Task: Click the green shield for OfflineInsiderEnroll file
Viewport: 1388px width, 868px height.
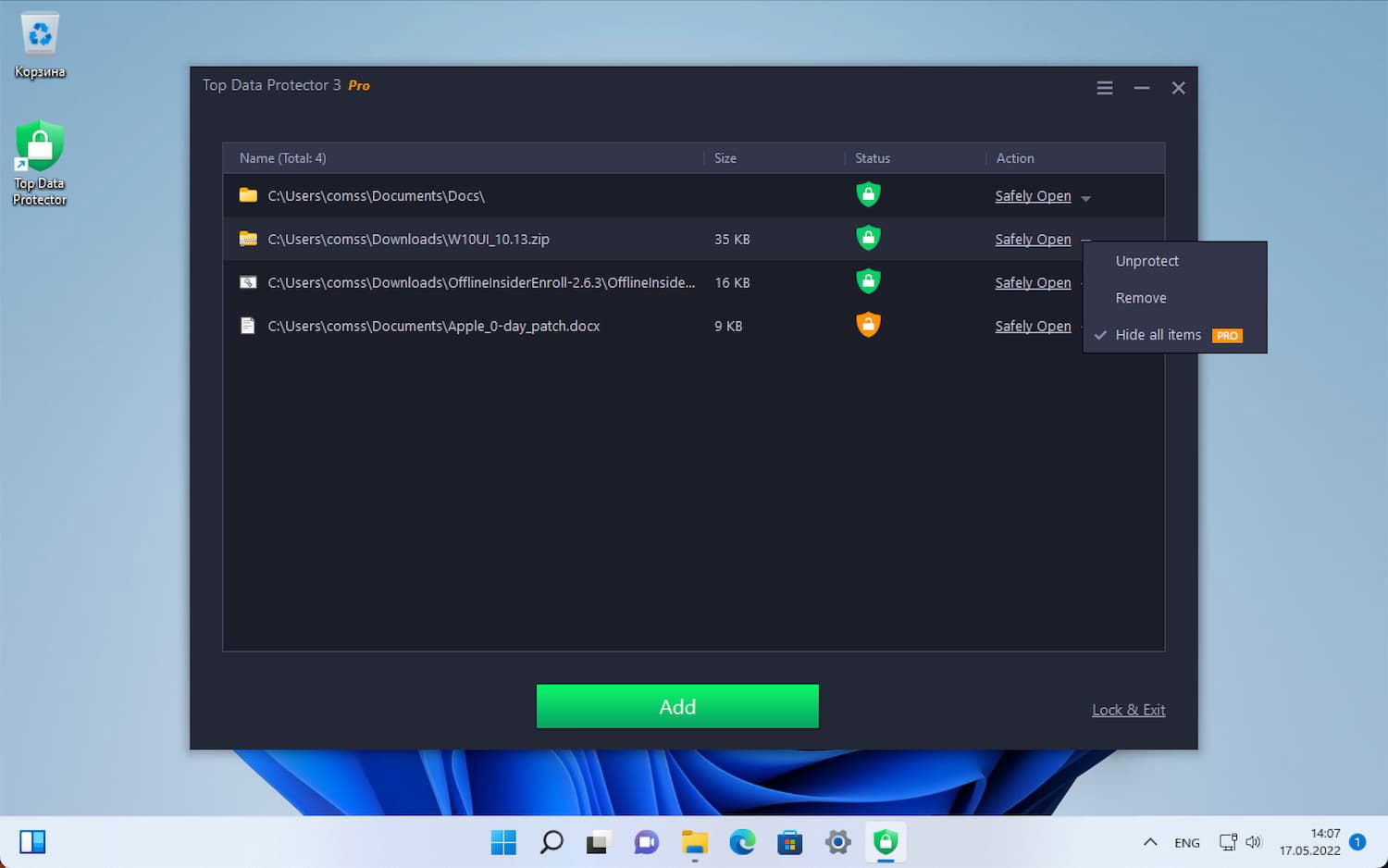Action: (x=868, y=281)
